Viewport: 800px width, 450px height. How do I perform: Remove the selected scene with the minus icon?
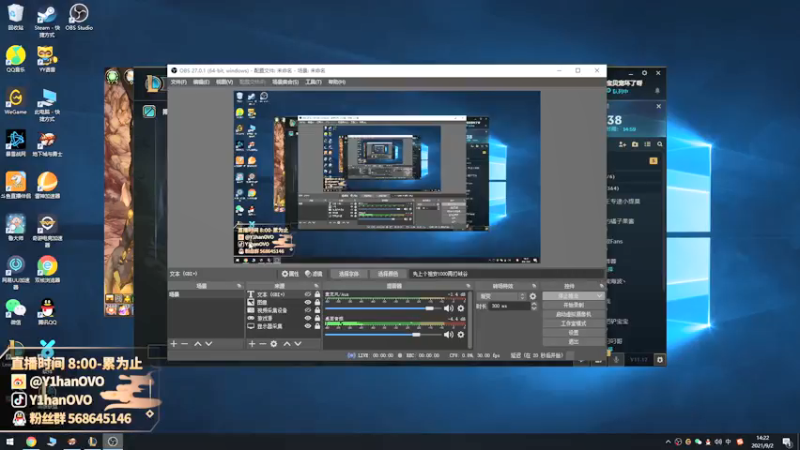tap(185, 344)
